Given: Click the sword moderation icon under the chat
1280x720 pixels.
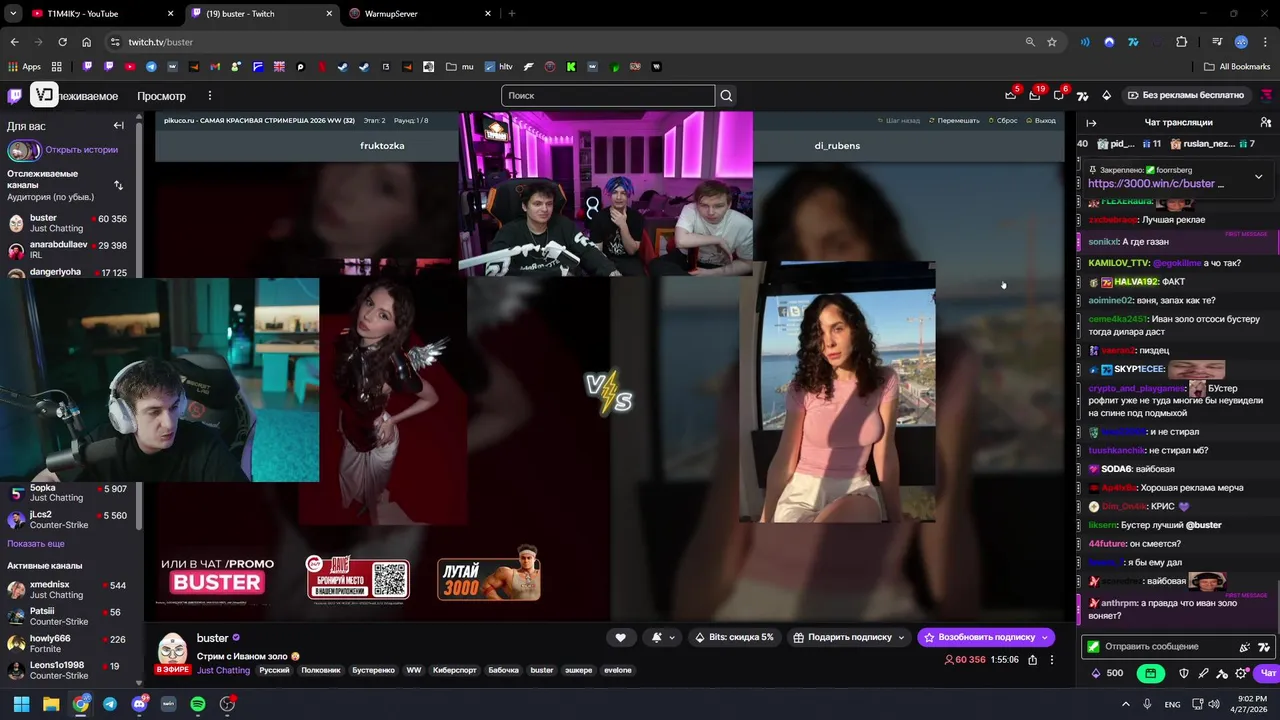Looking at the screenshot, I should coord(1203,673).
